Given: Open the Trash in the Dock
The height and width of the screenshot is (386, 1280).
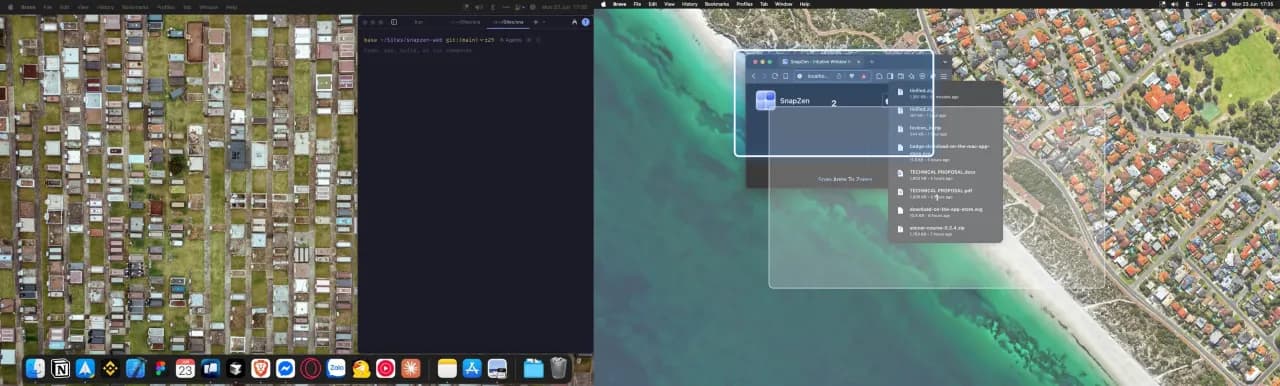Looking at the screenshot, I should point(558,368).
